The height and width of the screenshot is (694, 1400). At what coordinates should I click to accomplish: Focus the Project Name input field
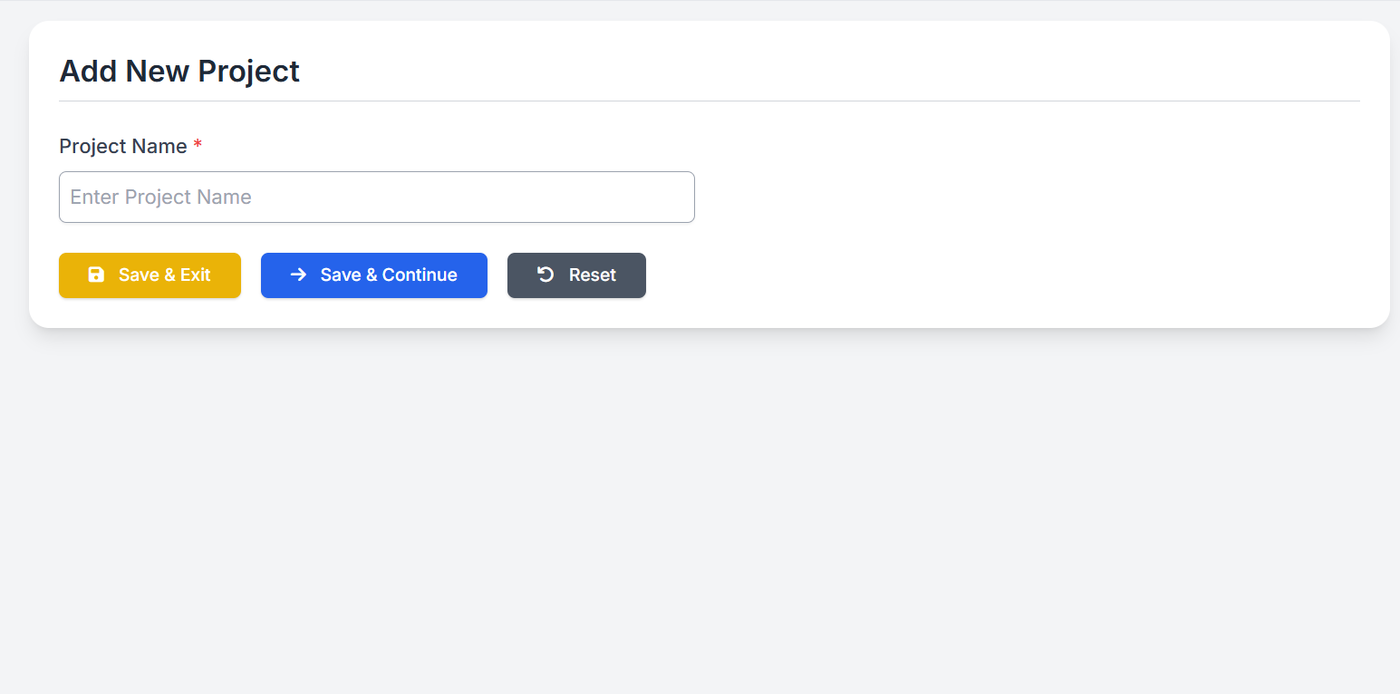click(376, 197)
